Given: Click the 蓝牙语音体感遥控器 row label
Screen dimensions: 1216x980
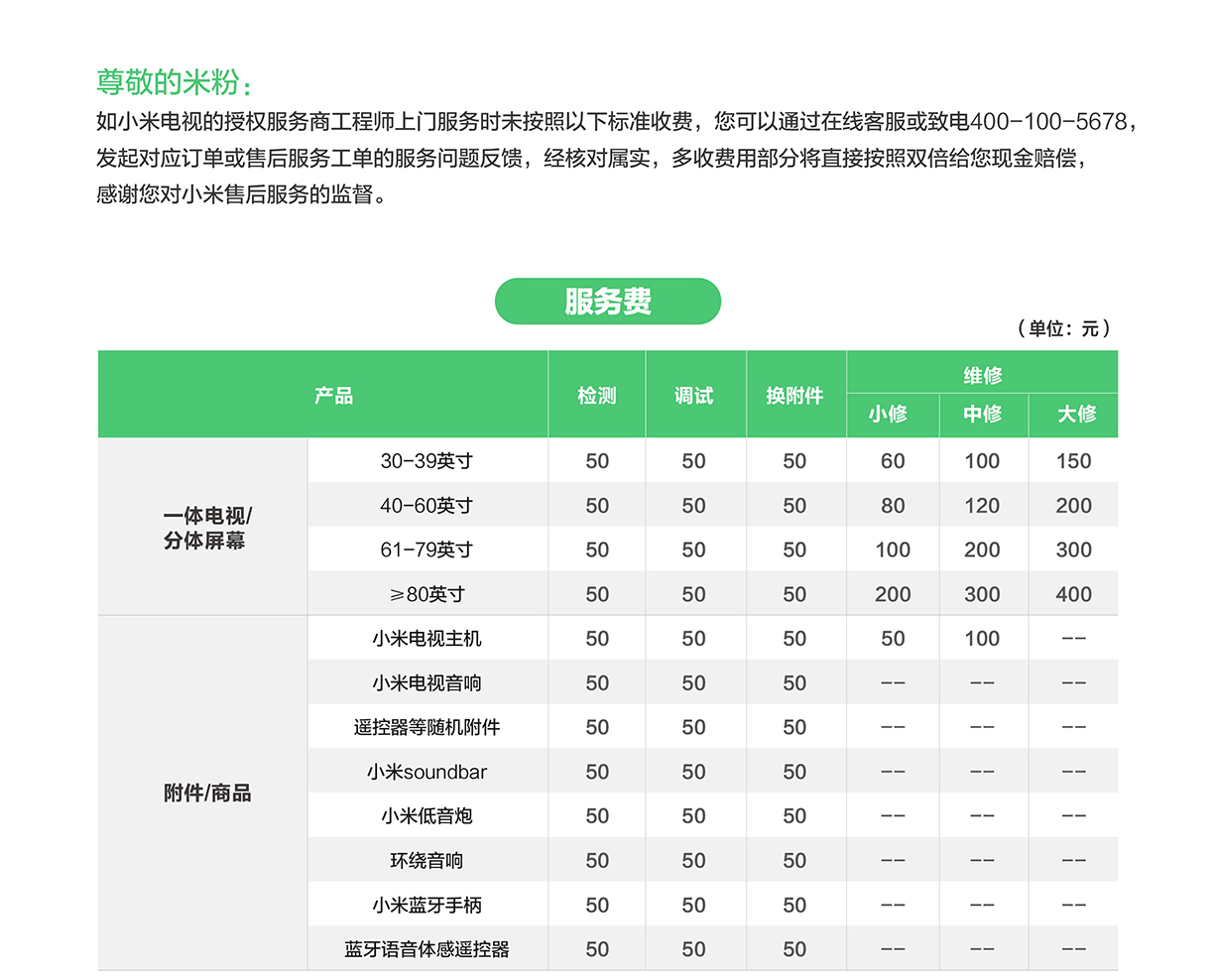Looking at the screenshot, I should 426,949.
